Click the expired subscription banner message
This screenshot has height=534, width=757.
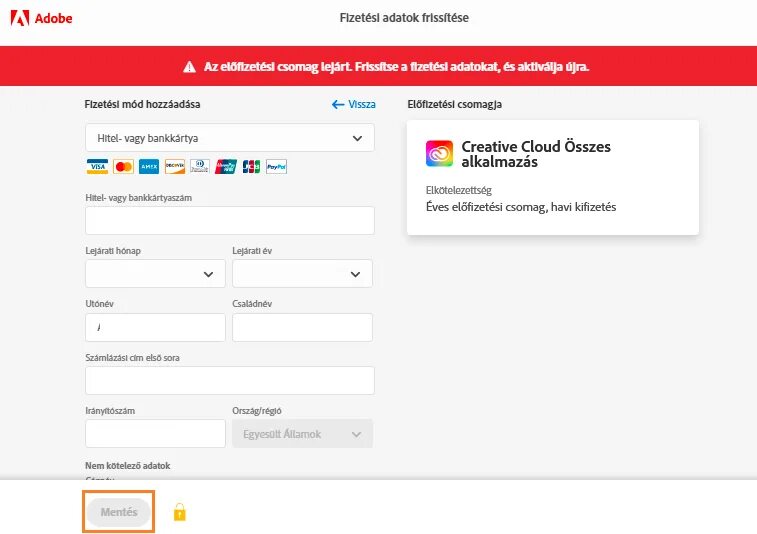[x=396, y=67]
